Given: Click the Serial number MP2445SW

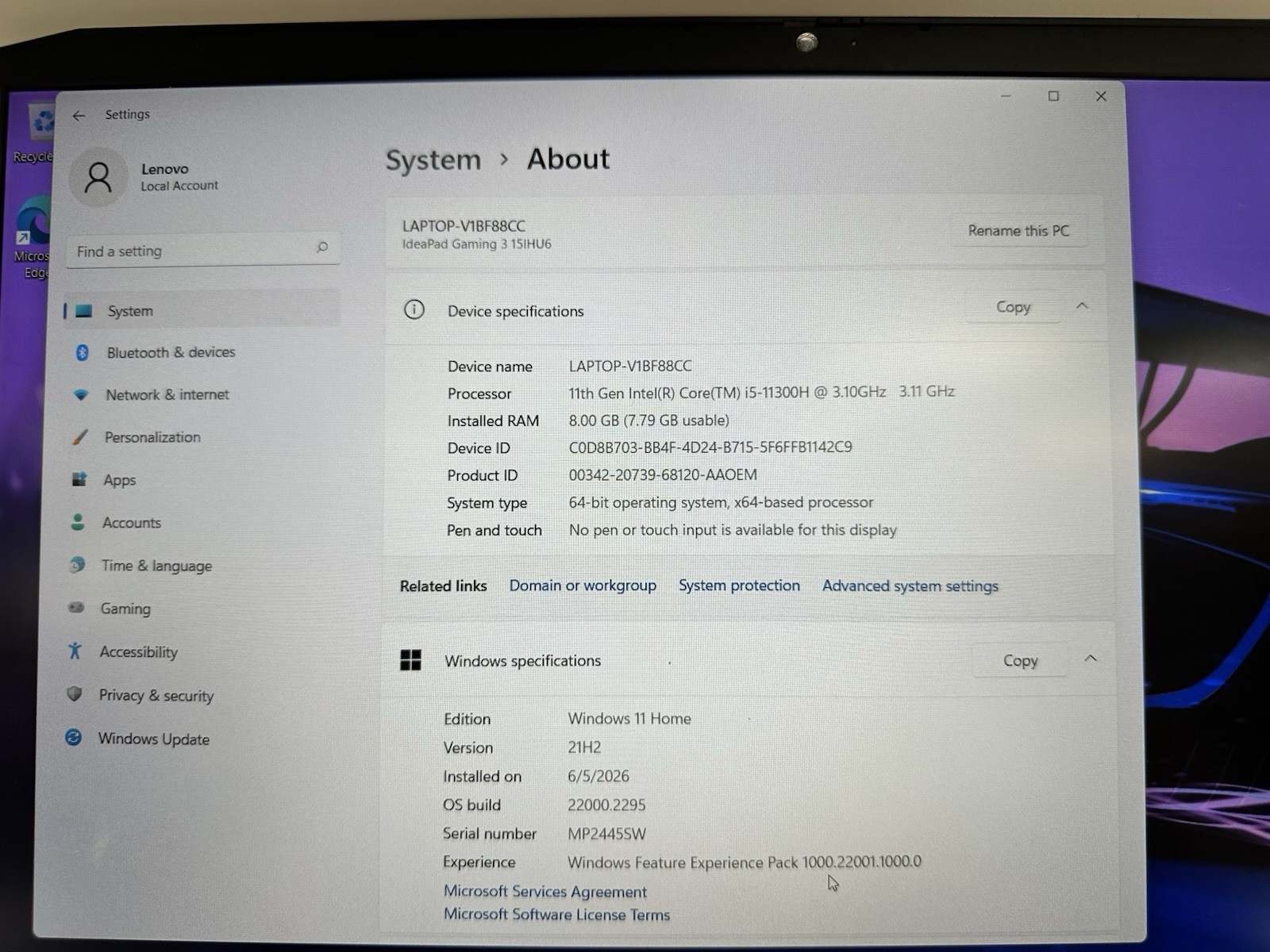Looking at the screenshot, I should [x=606, y=834].
